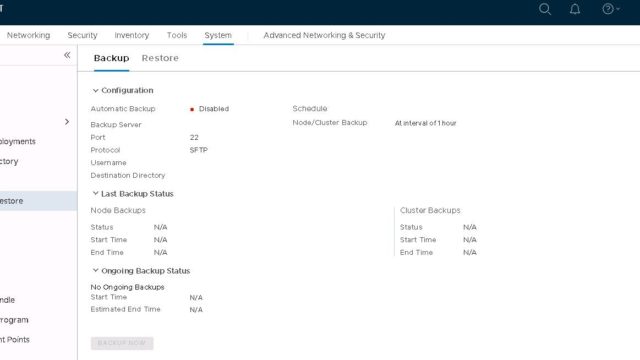This screenshot has height=360, width=640.
Task: Collapse the Configuration section
Action: tap(96, 90)
